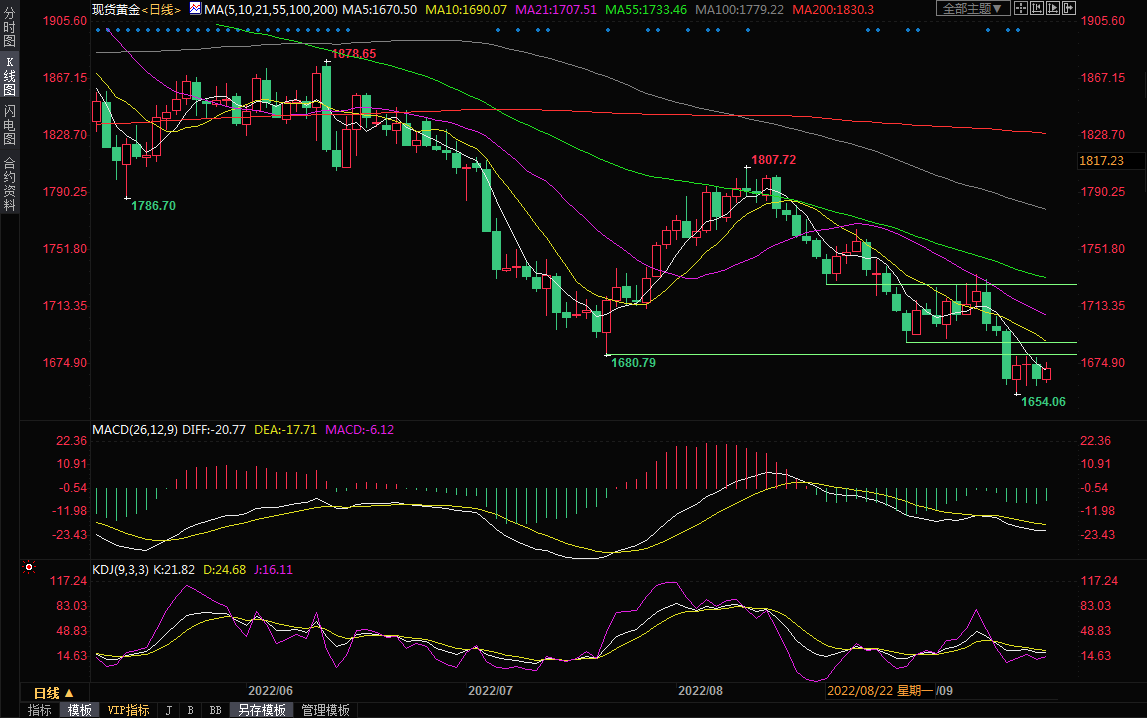
Task: Click the DEA:-17.71 value
Action: pyautogui.click(x=285, y=429)
